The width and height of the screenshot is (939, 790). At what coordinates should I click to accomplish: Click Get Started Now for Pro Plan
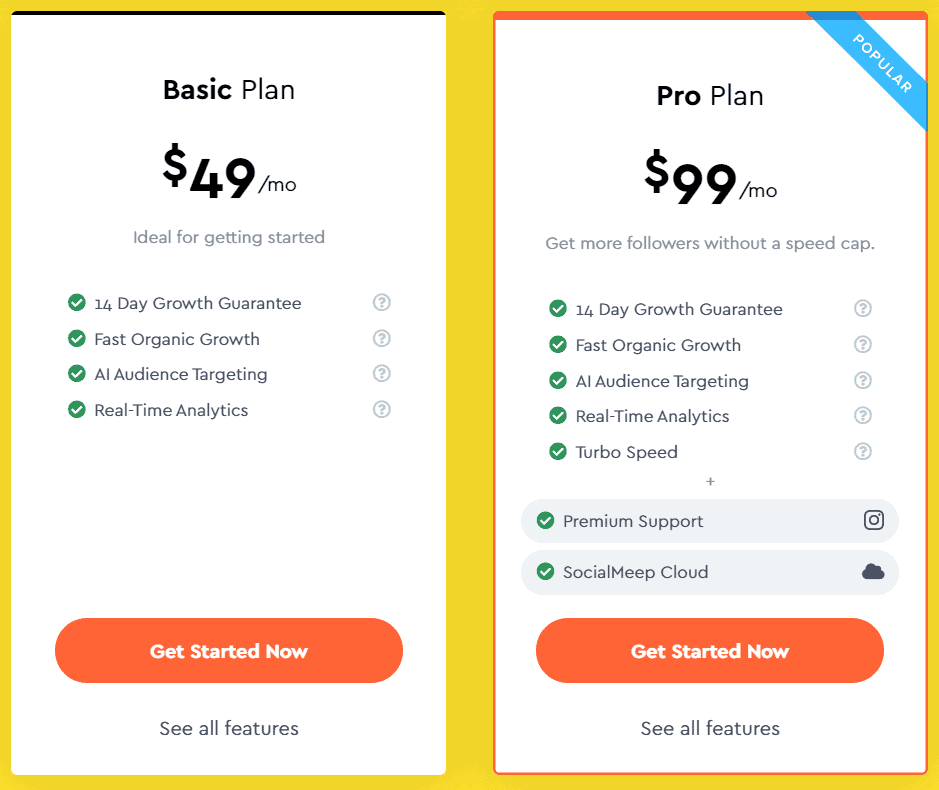click(710, 650)
